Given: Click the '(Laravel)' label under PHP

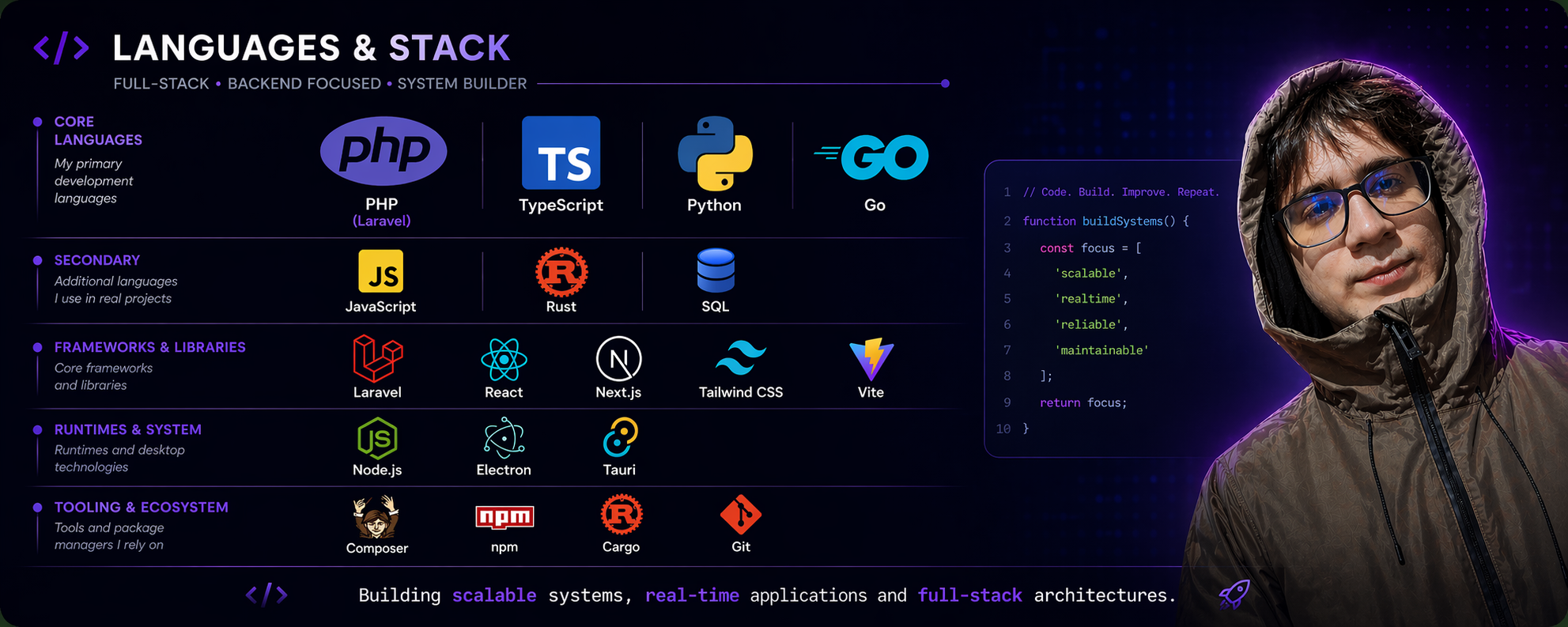Looking at the screenshot, I should [381, 221].
